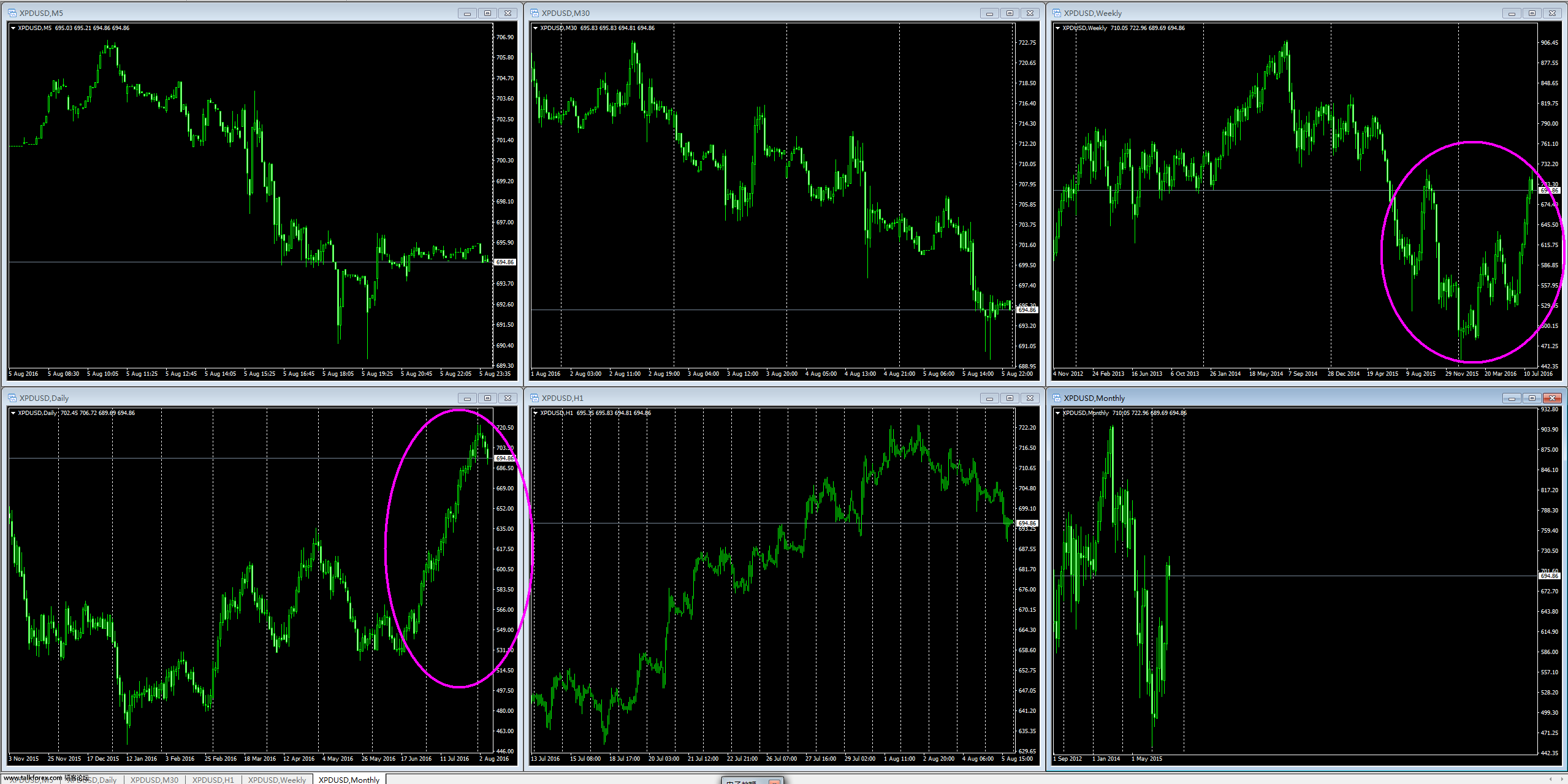Click the XPDUSD,Monthly window chart icon
The width and height of the screenshot is (1568, 784).
[1057, 398]
